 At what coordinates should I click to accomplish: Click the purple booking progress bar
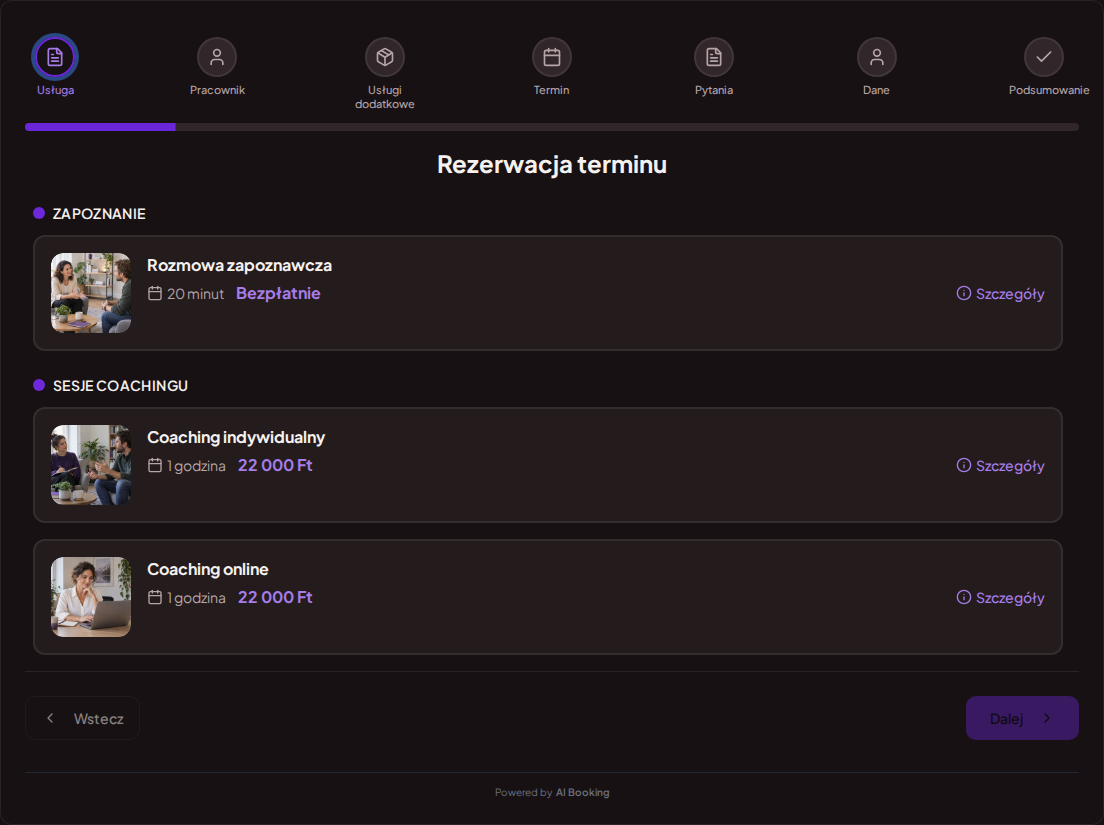pyautogui.click(x=100, y=127)
